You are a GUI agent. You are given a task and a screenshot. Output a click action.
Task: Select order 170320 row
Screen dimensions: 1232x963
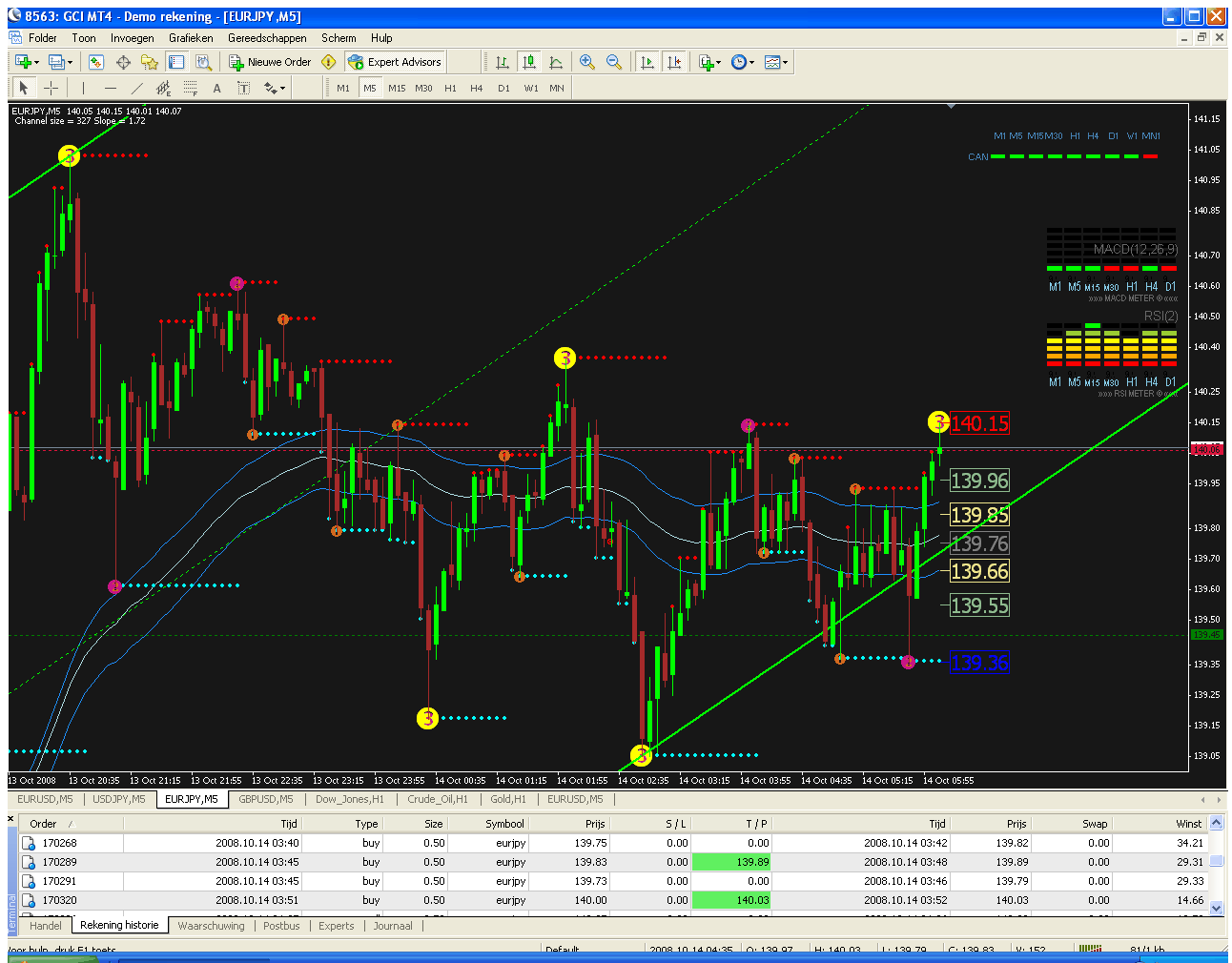613,900
